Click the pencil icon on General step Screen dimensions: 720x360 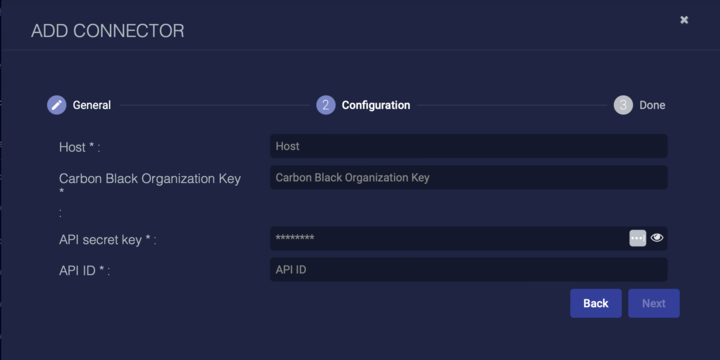pos(56,105)
